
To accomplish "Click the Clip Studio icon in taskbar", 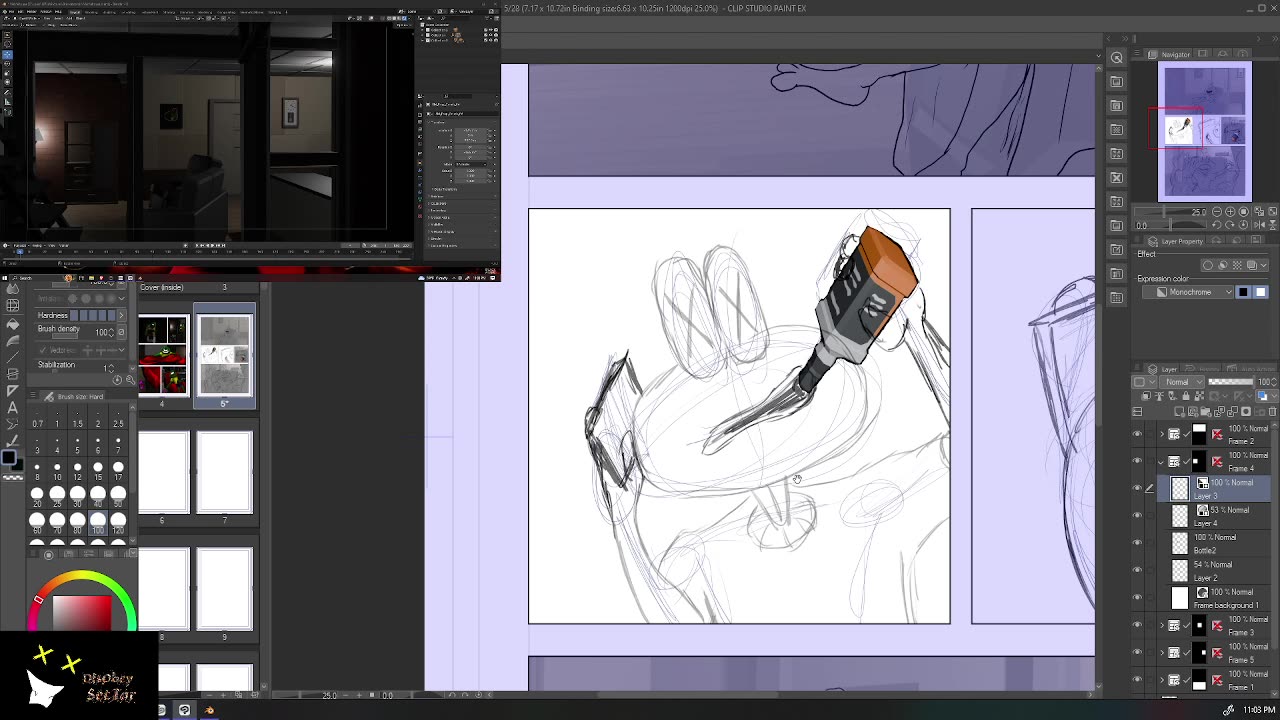I will coord(185,710).
